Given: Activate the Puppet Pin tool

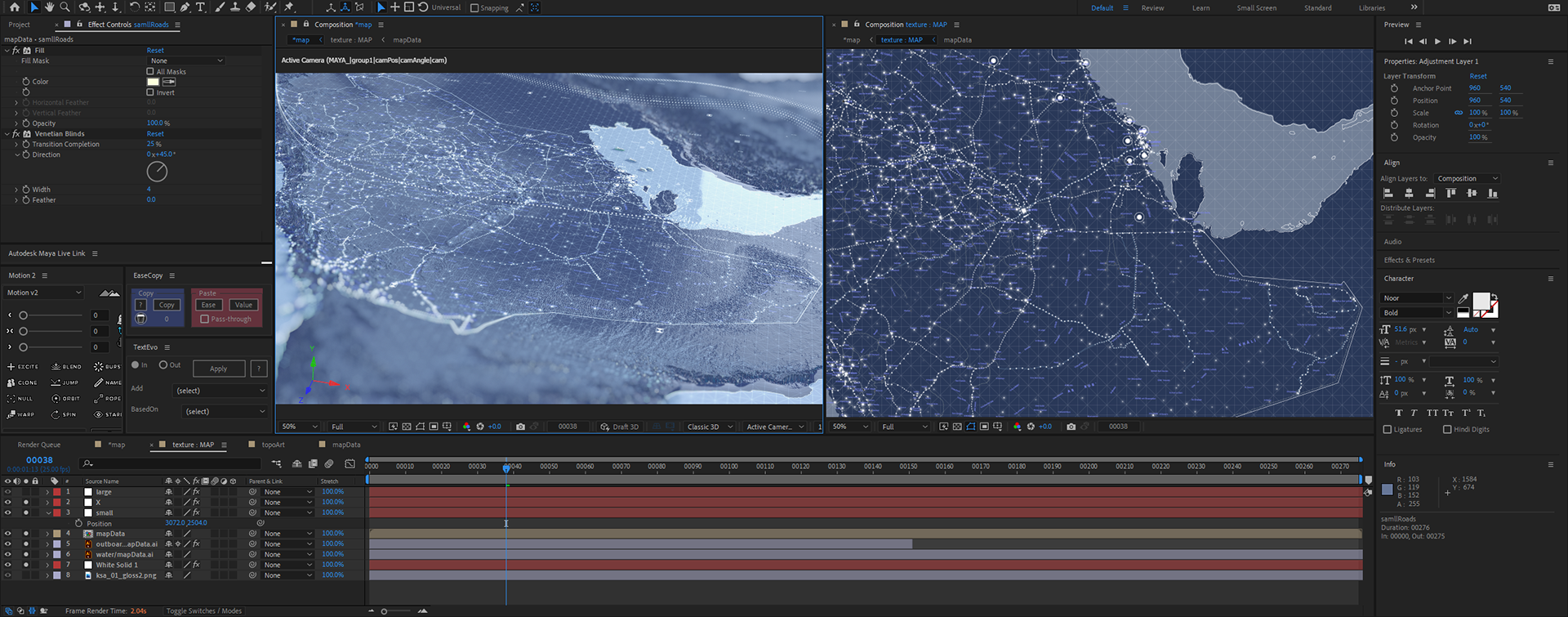Looking at the screenshot, I should (288, 7).
